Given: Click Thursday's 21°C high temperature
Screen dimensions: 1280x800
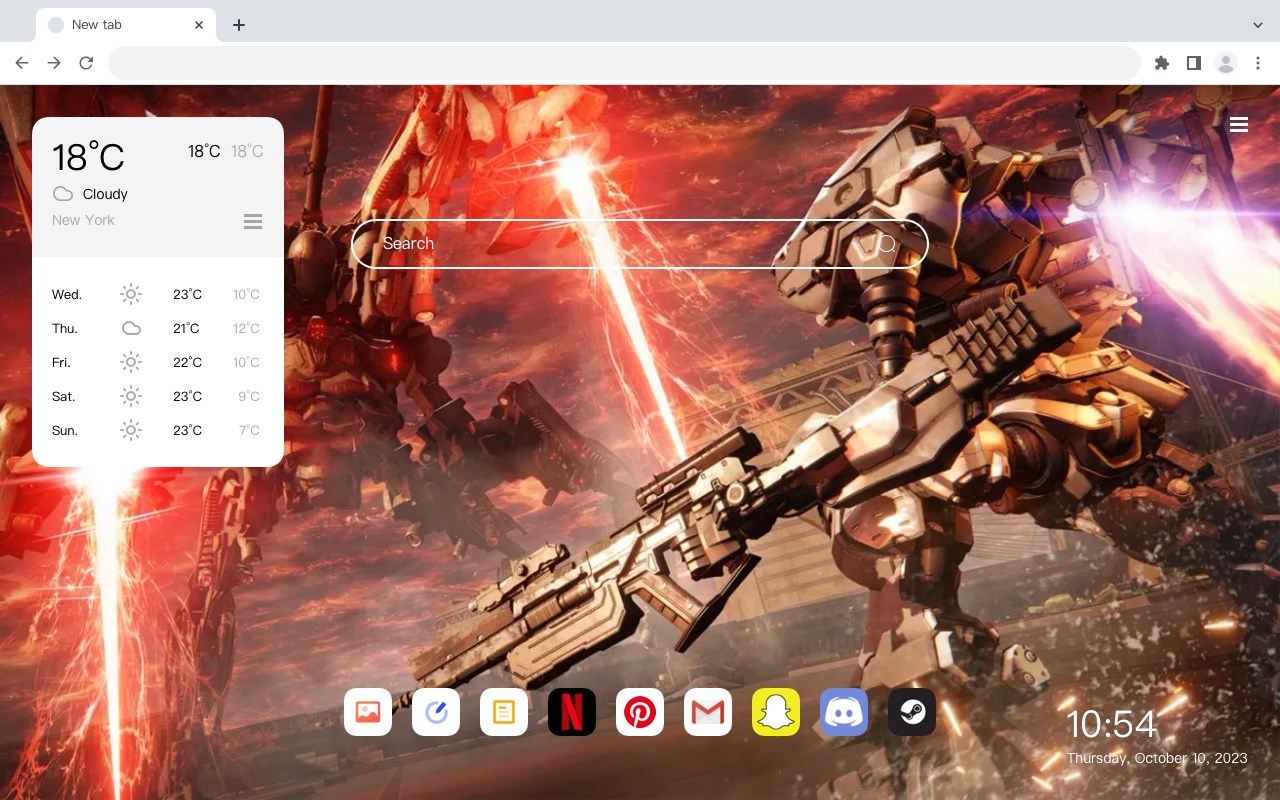Looking at the screenshot, I should coord(186,329).
